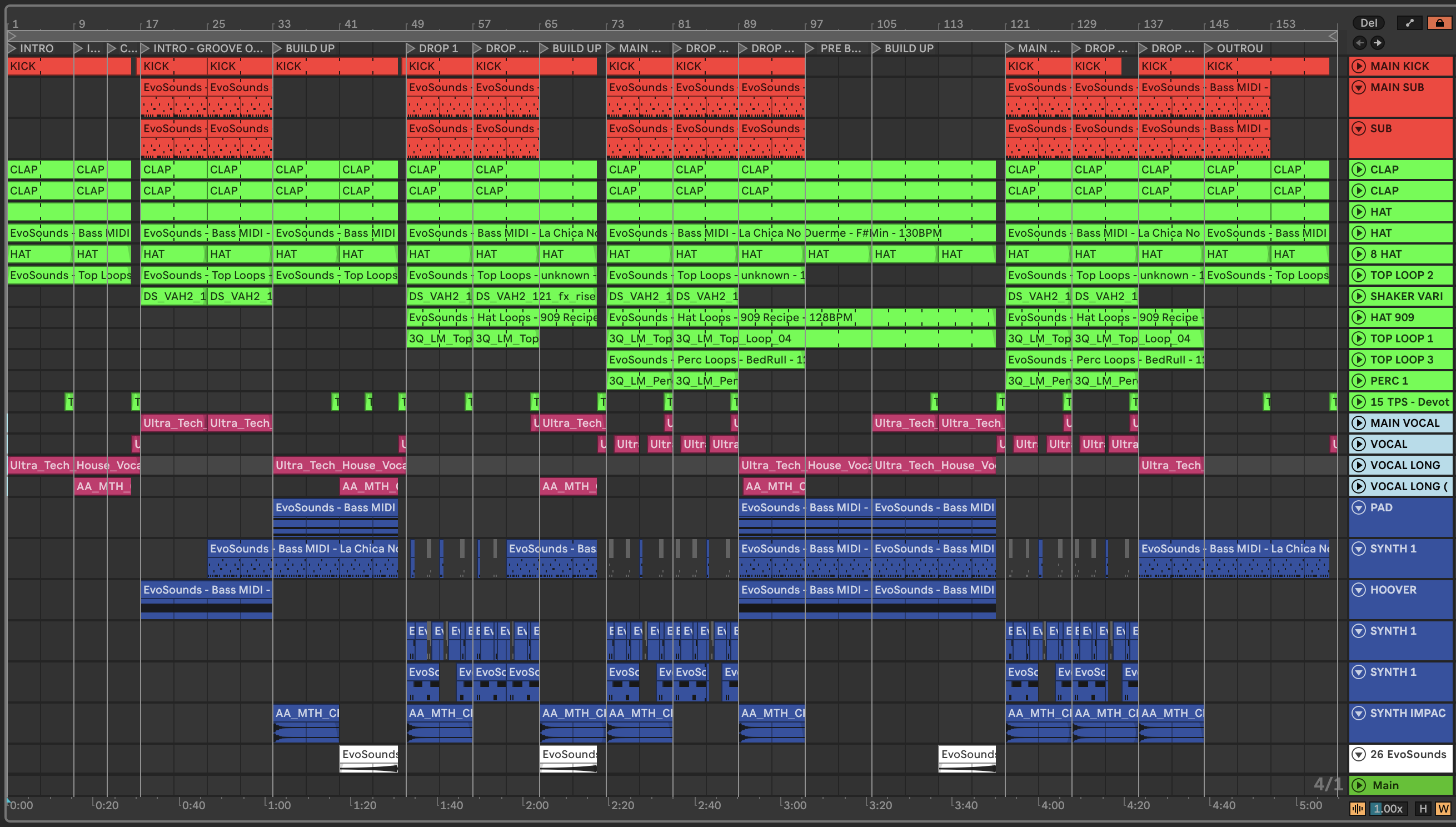
Task: Collapse the HOOVER track
Action: point(1358,590)
